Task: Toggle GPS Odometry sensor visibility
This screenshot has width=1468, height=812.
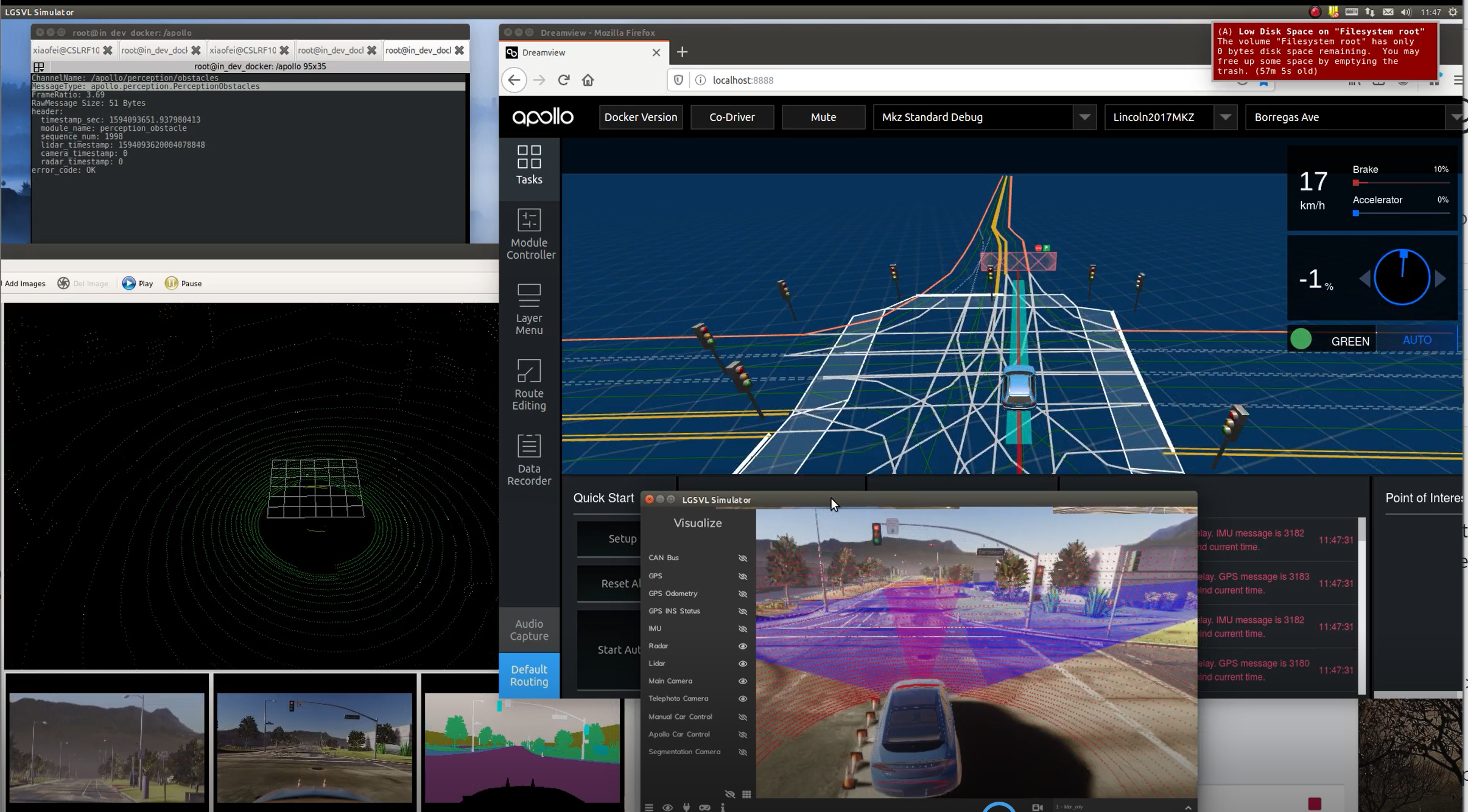Action: click(743, 593)
